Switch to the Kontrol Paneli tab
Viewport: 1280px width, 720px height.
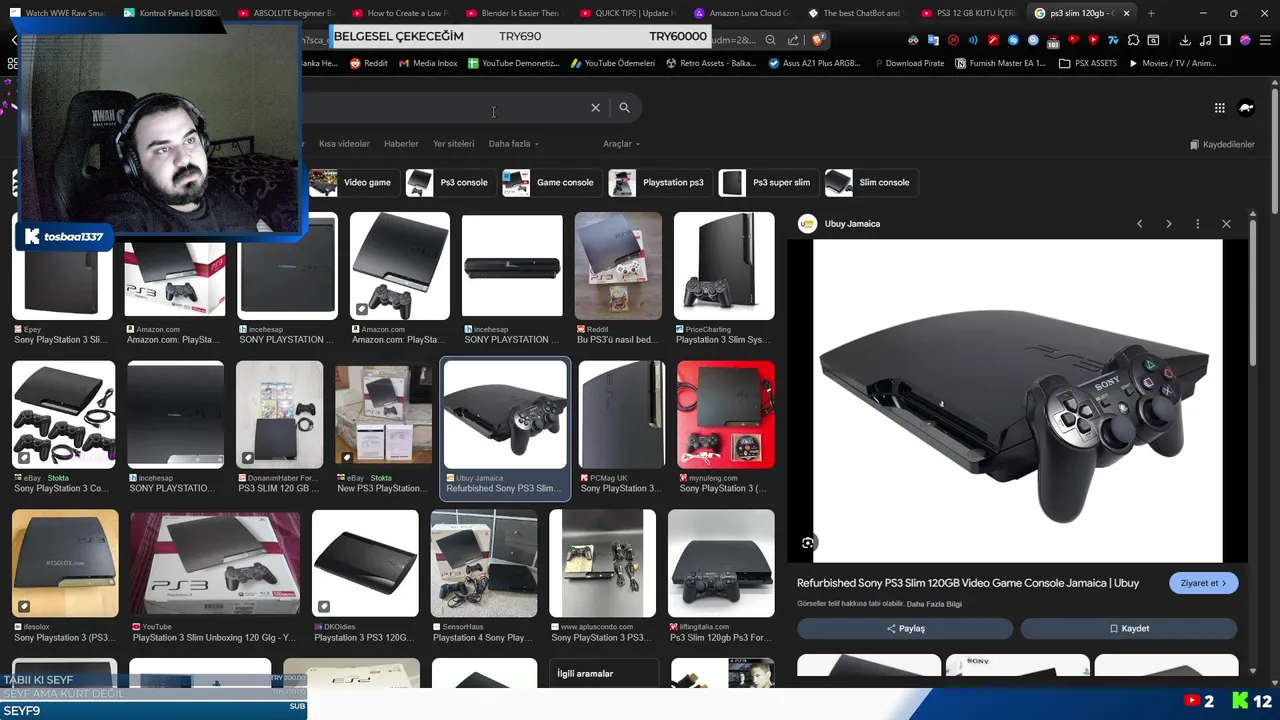point(172,13)
